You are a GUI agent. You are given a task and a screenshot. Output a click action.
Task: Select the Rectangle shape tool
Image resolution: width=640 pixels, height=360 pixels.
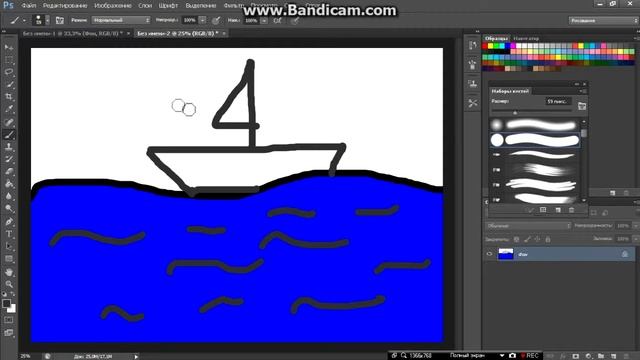[9, 259]
